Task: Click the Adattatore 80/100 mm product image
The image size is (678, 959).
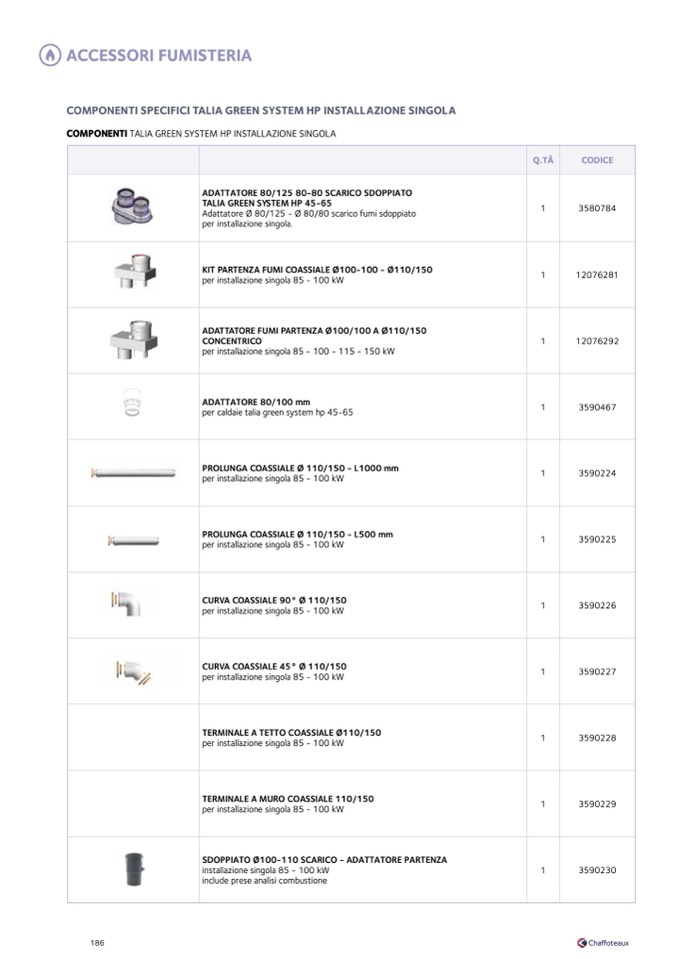Action: pos(132,402)
